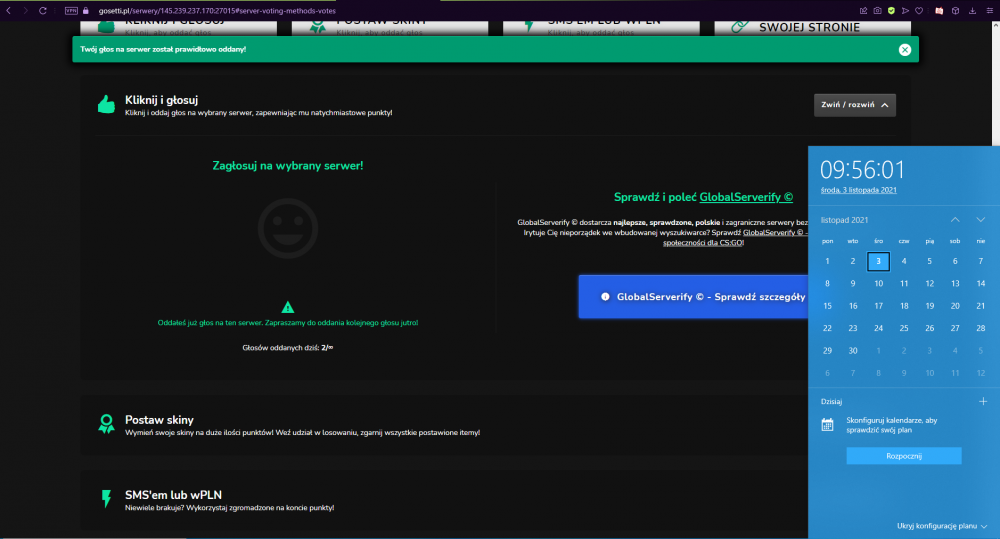Click the 09:56:01 clock display
This screenshot has width=1000, height=539.
862,170
